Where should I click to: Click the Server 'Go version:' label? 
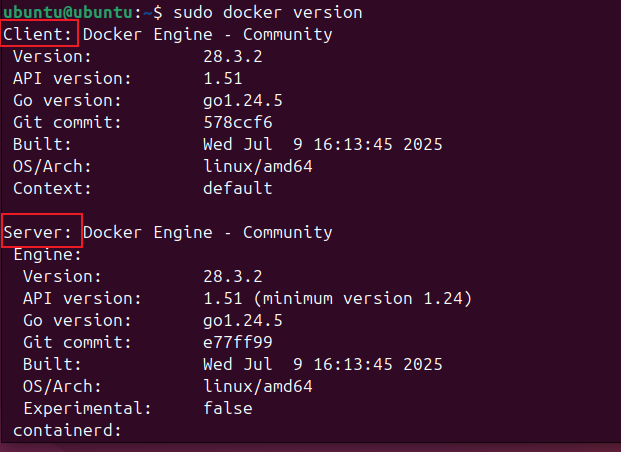[x=77, y=320]
